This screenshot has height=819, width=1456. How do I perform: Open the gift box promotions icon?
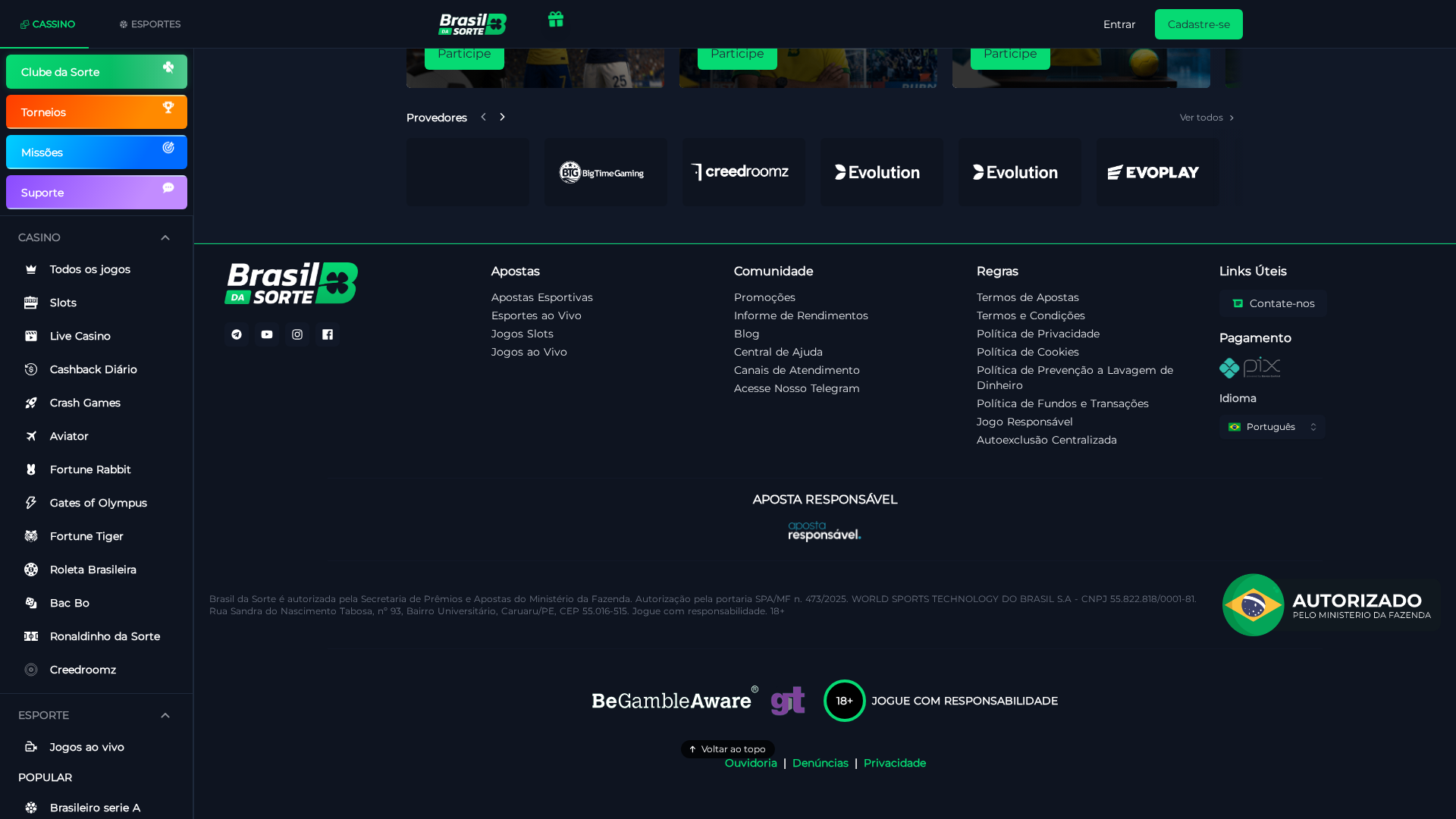point(556,20)
